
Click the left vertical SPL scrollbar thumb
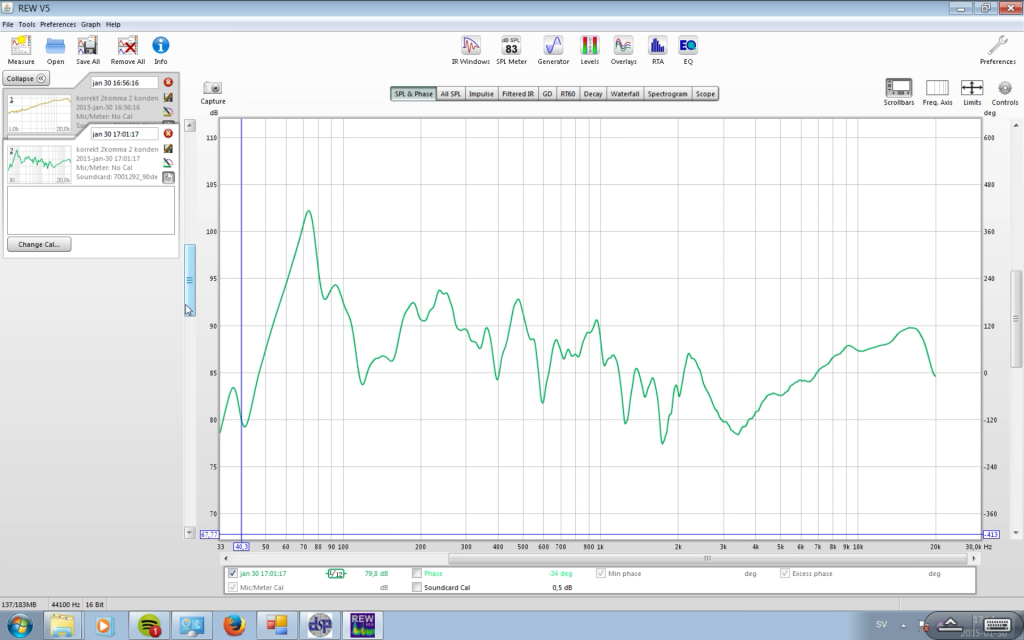pos(189,280)
